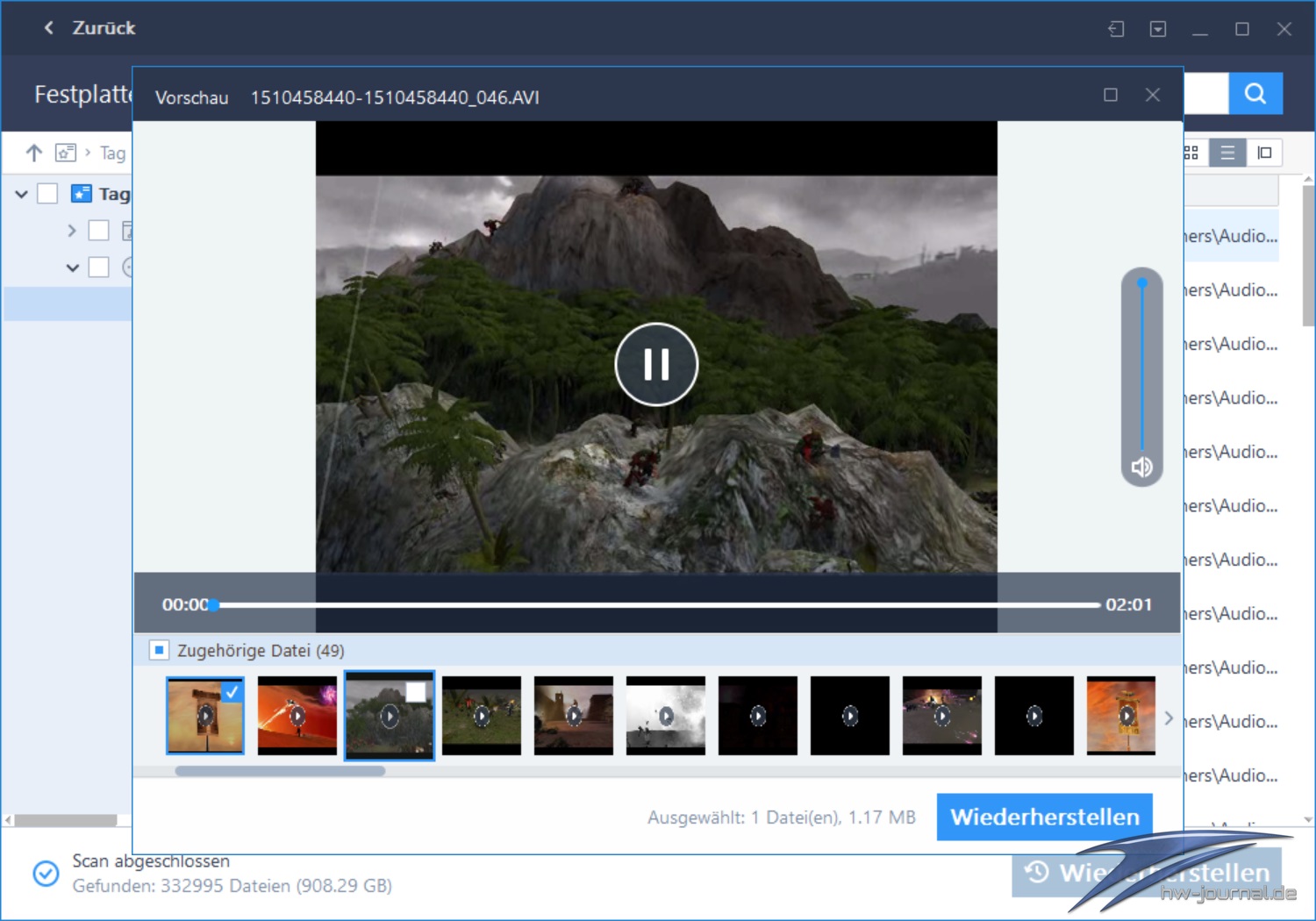Switch to preview pane view

tap(1264, 153)
